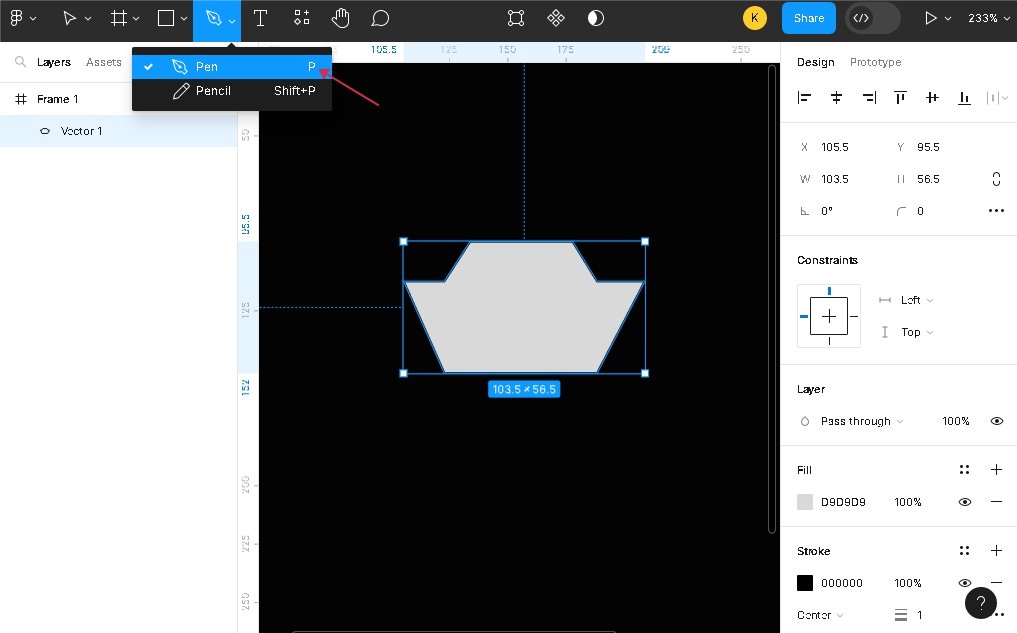Click the D9D9D9 fill color swatch
Image resolution: width=1017 pixels, height=633 pixels.
click(x=805, y=502)
